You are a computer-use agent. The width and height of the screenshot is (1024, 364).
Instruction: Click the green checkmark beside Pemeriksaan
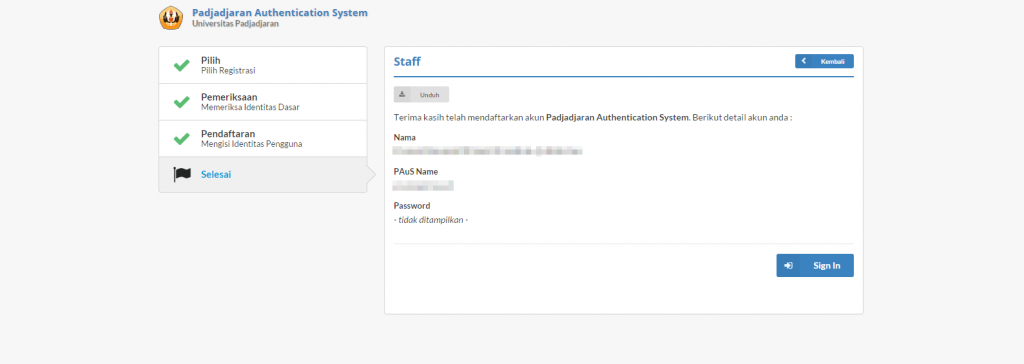pyautogui.click(x=182, y=102)
